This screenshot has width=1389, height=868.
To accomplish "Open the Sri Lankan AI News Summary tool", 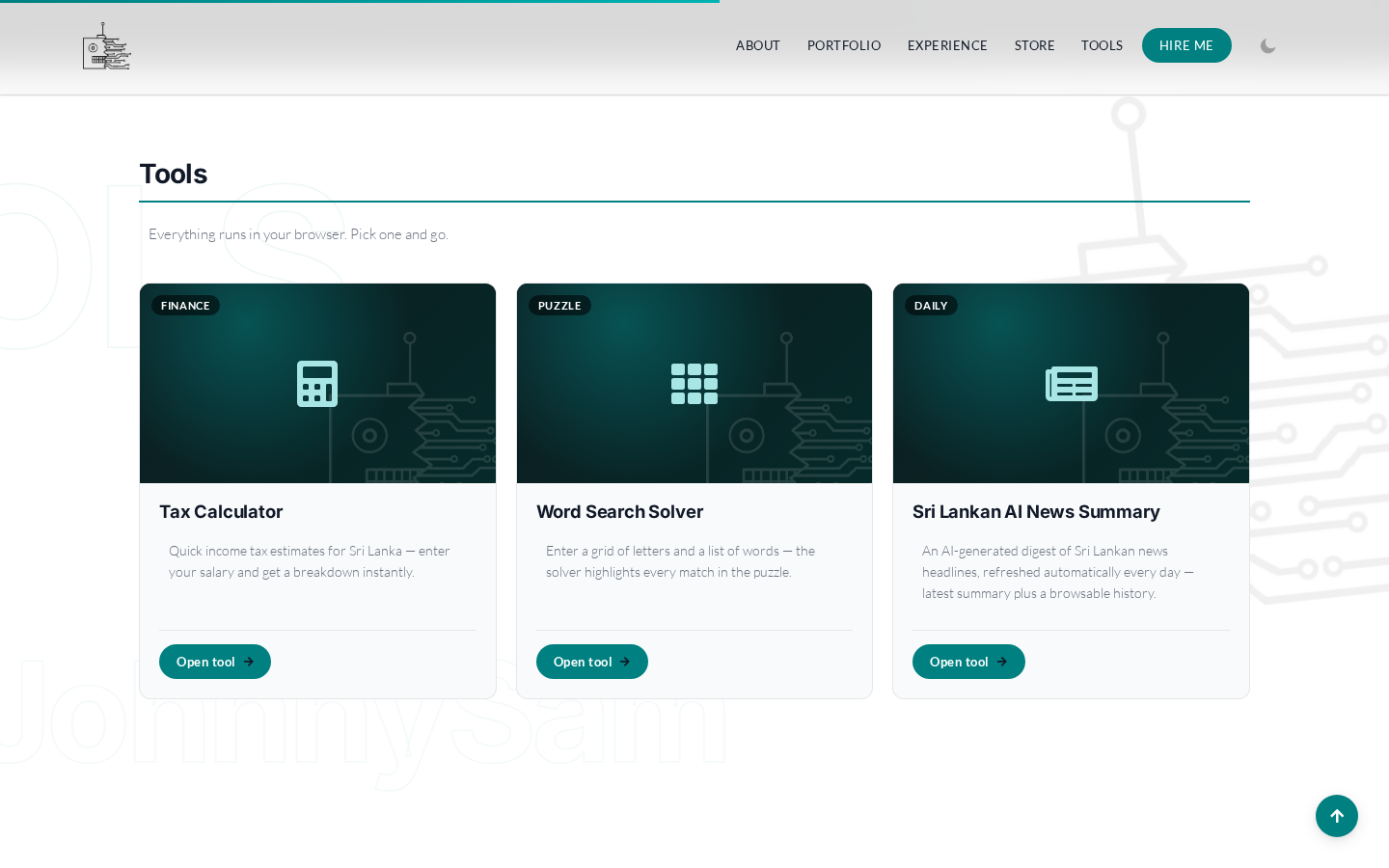I will 968,662.
